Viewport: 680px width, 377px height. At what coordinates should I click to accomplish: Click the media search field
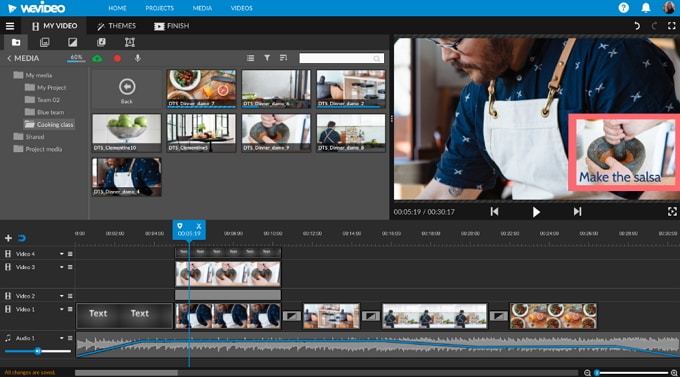click(341, 58)
